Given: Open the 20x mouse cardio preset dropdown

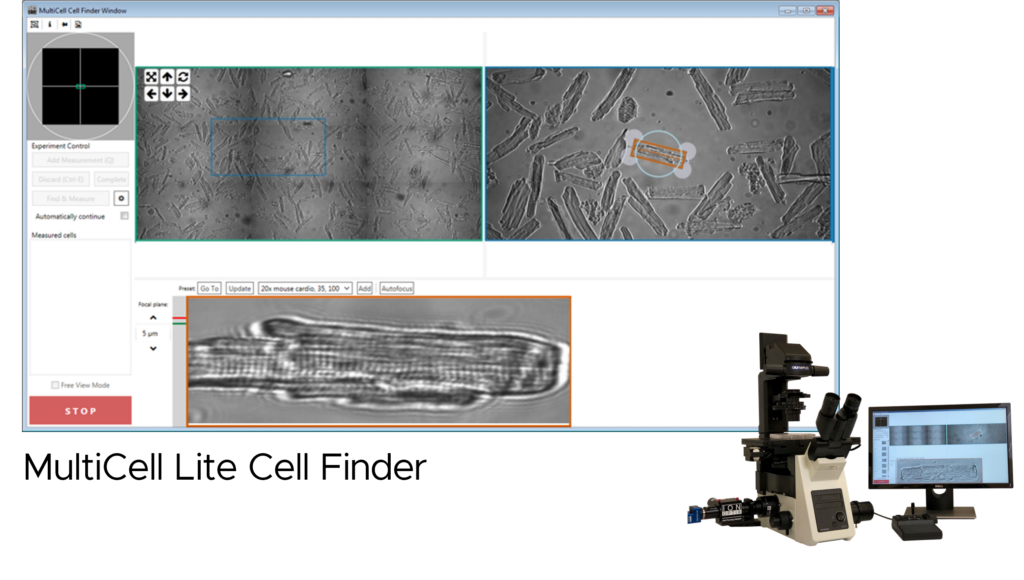Looking at the screenshot, I should [305, 288].
